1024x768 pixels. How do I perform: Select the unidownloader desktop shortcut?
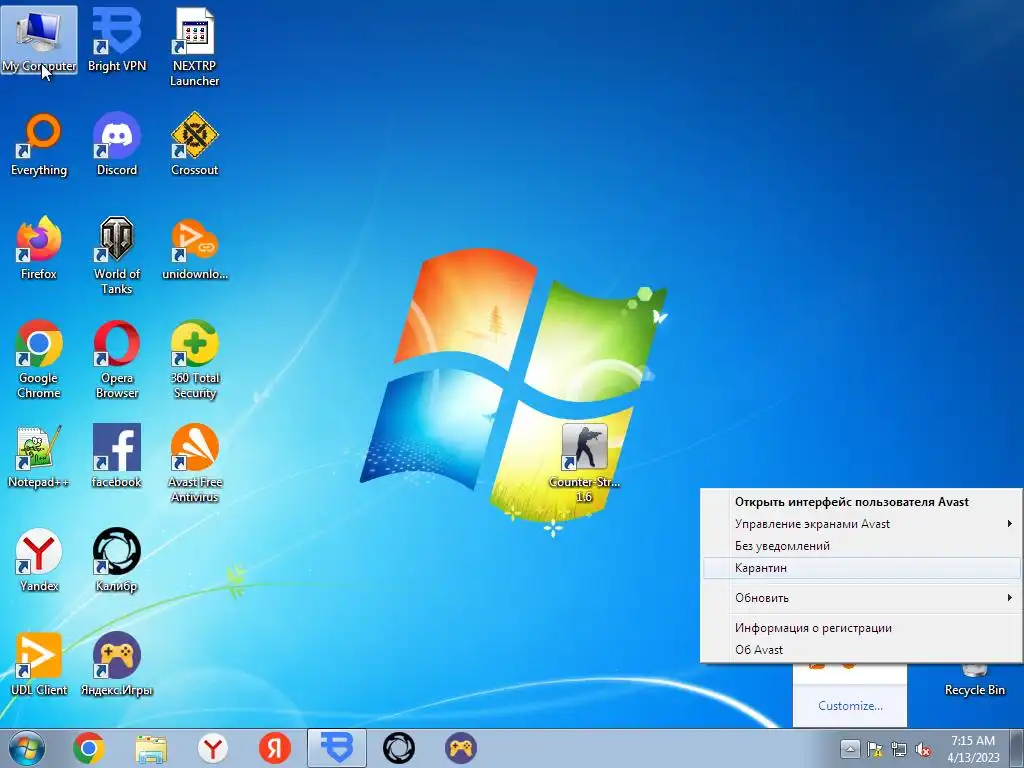(x=195, y=248)
